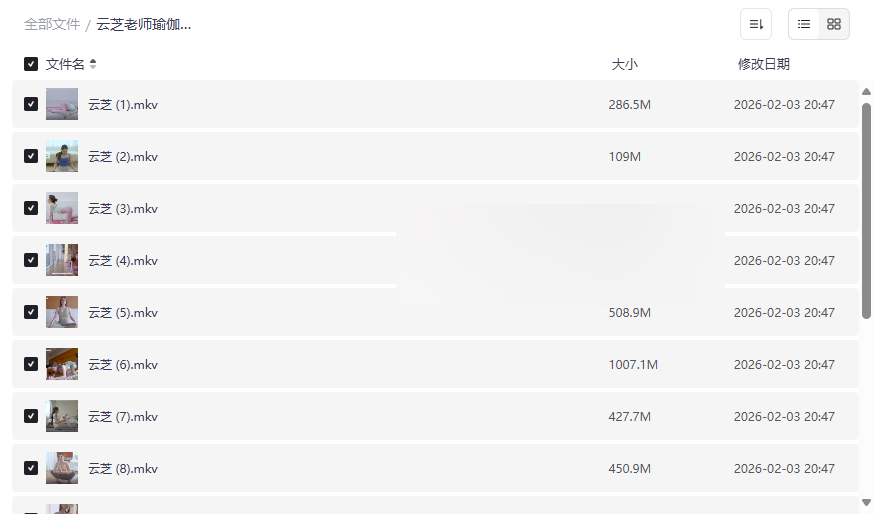Deselect 云芝 (7).mkv using its checkbox
This screenshot has width=874, height=514.
click(31, 416)
